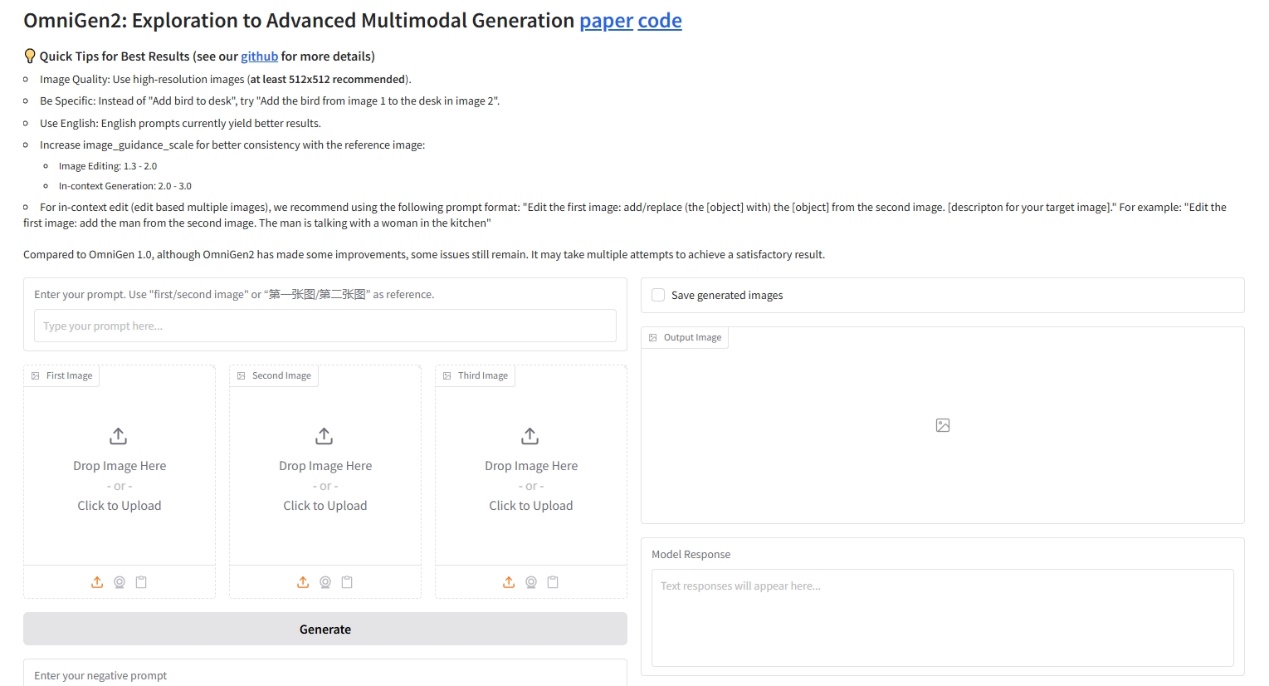Choose clipboard paste for Second Image
The width and height of the screenshot is (1269, 686).
[x=347, y=582]
